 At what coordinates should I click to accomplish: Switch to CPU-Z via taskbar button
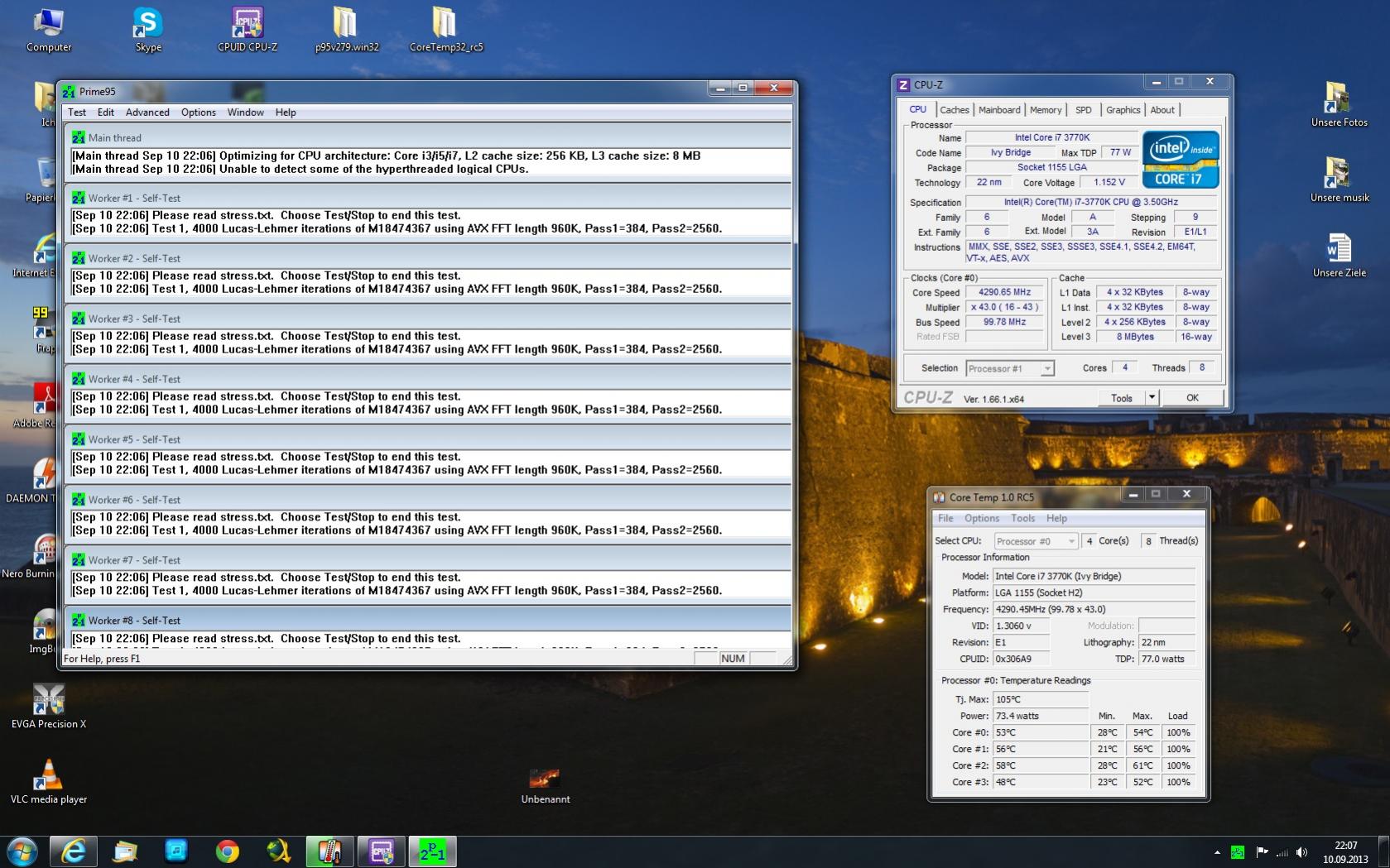tap(381, 851)
